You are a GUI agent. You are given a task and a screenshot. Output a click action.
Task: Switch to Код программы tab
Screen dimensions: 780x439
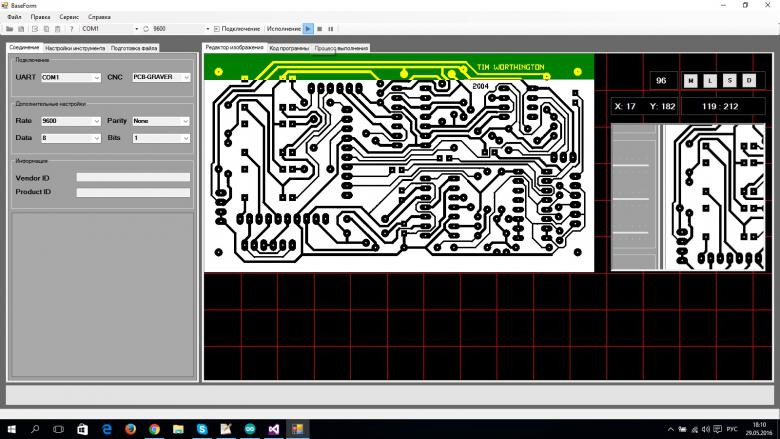click(289, 48)
